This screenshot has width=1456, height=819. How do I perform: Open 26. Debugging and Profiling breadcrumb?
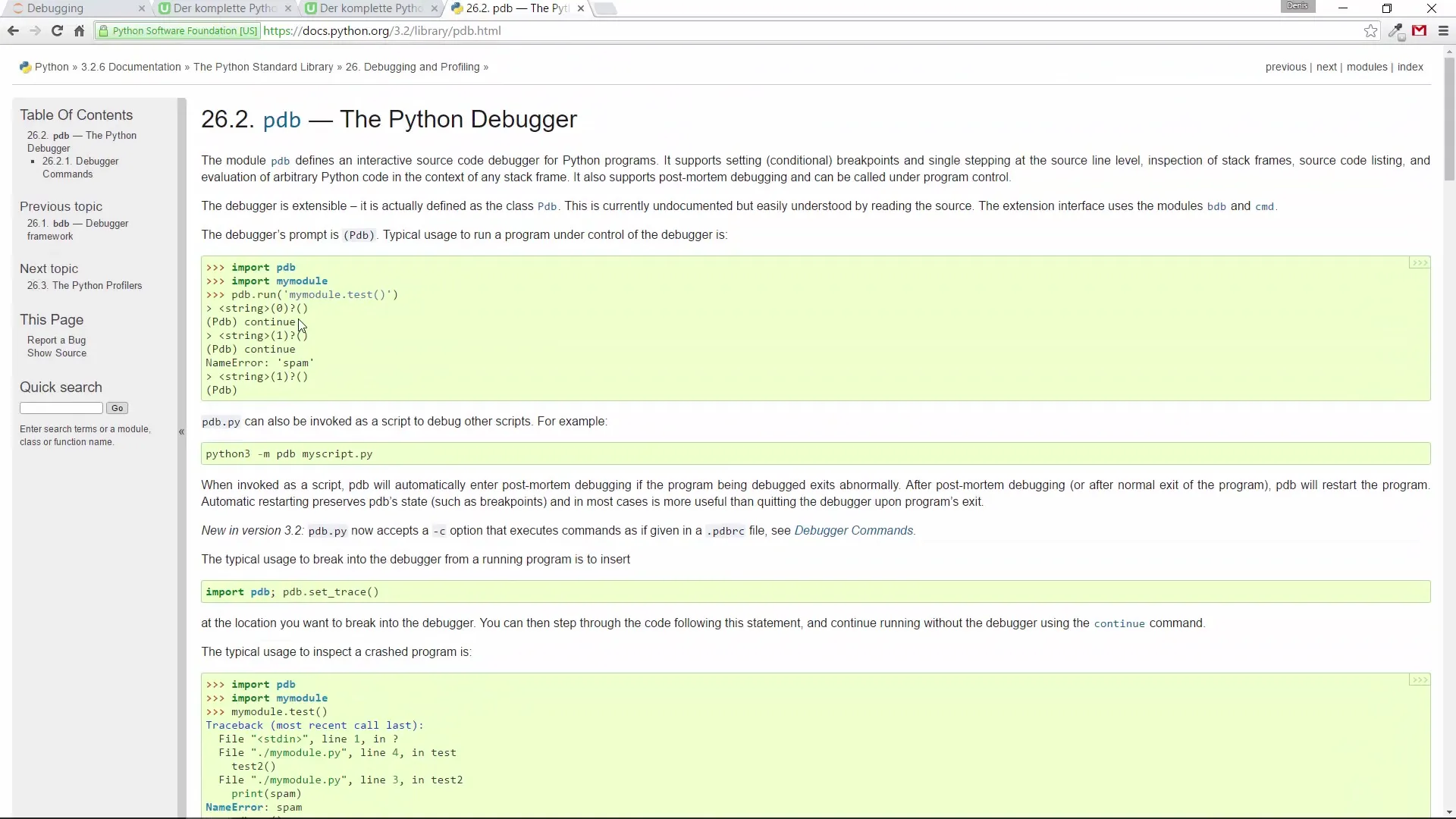pos(413,67)
